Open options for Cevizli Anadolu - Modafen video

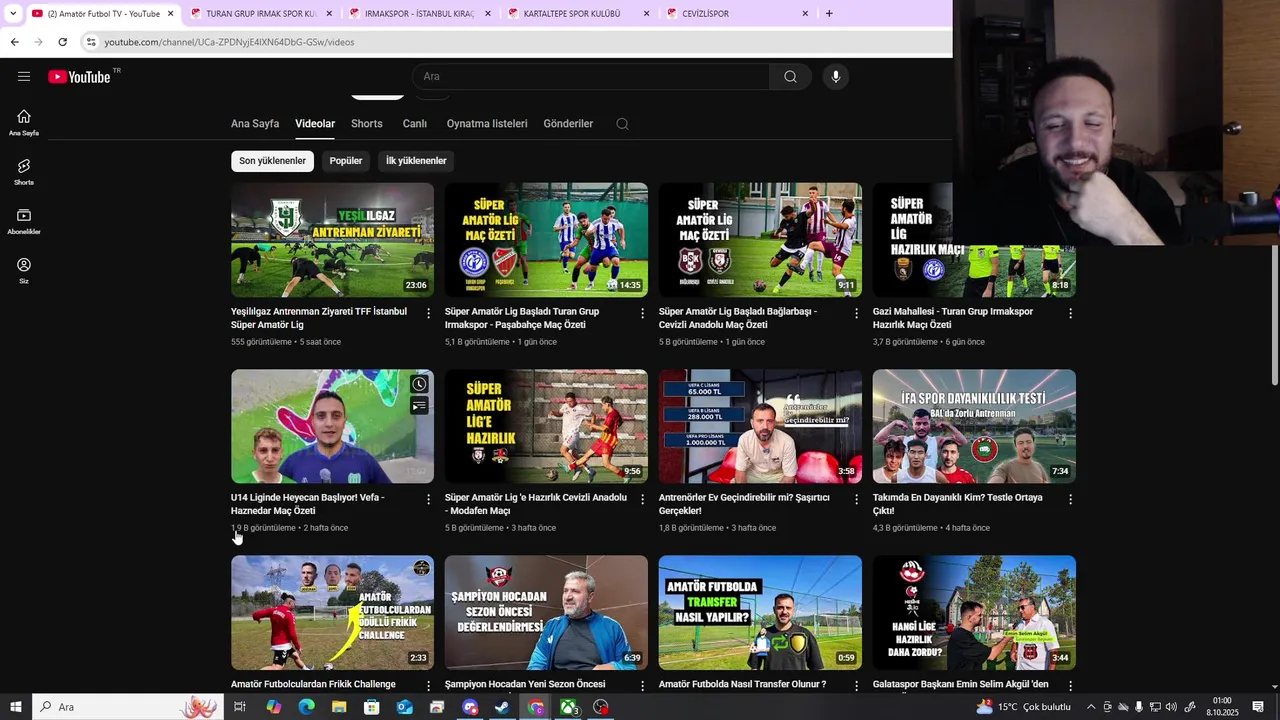(x=643, y=499)
